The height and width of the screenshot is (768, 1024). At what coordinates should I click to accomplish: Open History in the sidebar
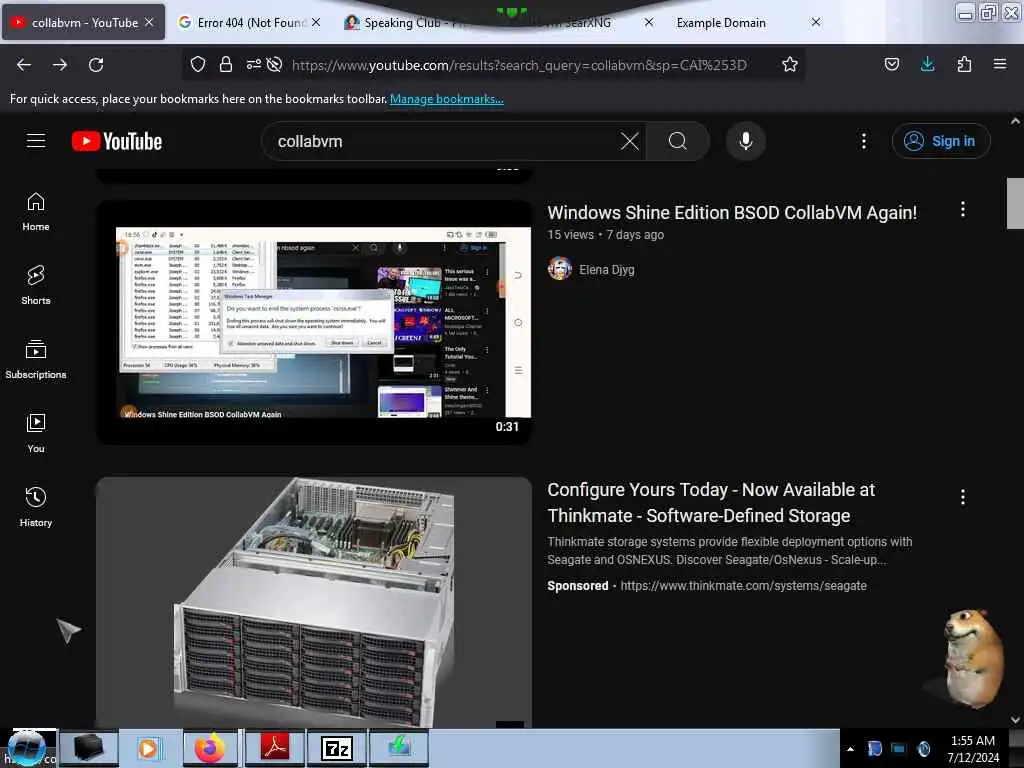point(36,507)
